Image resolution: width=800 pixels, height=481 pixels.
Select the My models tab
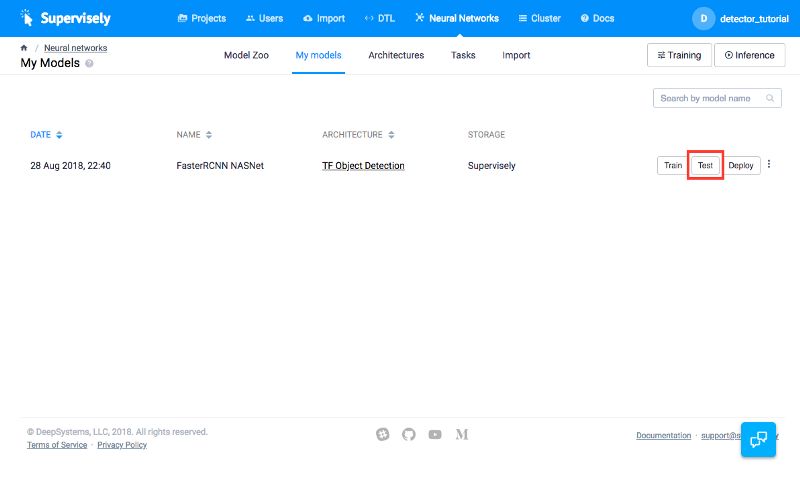(x=318, y=55)
